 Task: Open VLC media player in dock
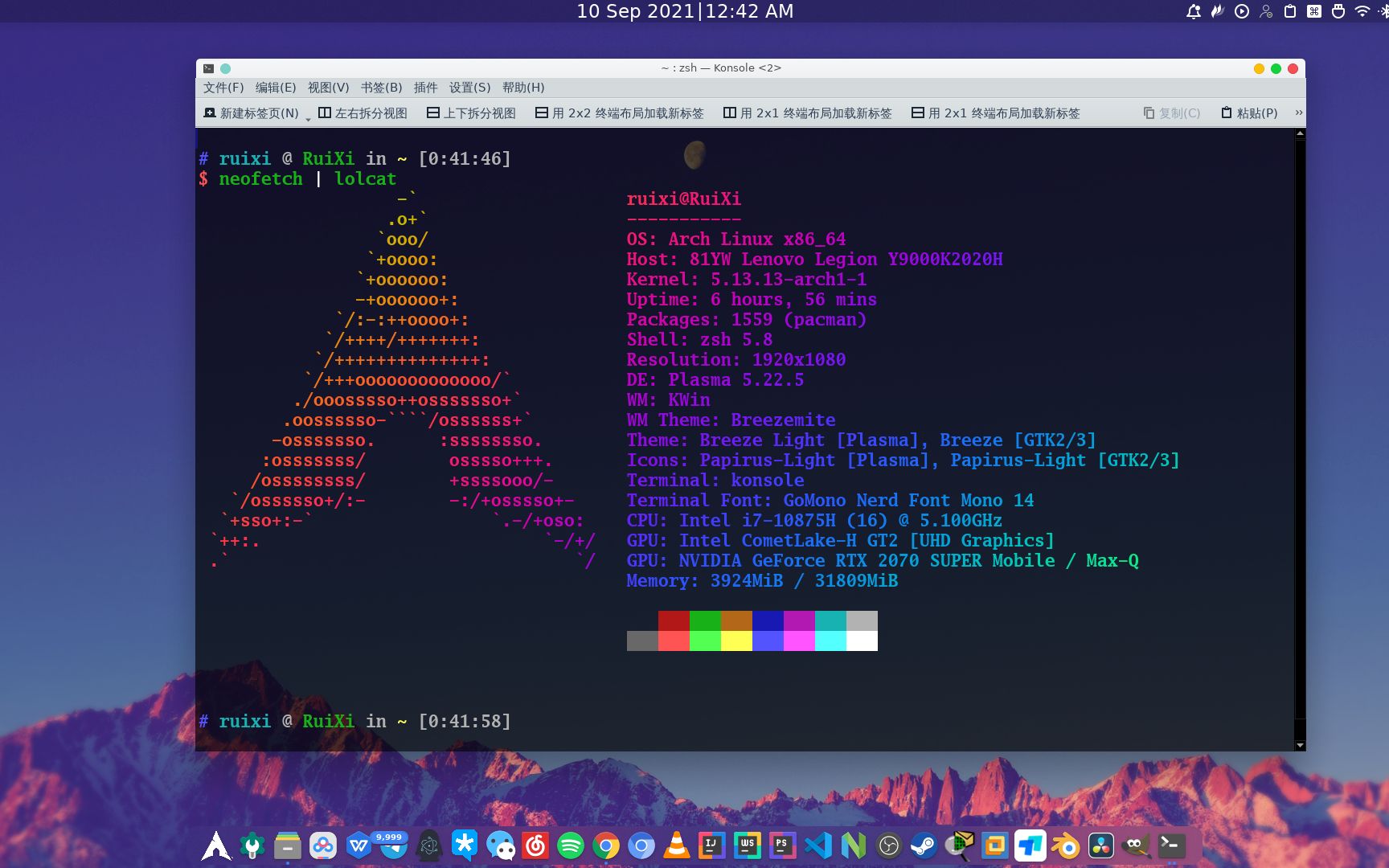pos(677,845)
